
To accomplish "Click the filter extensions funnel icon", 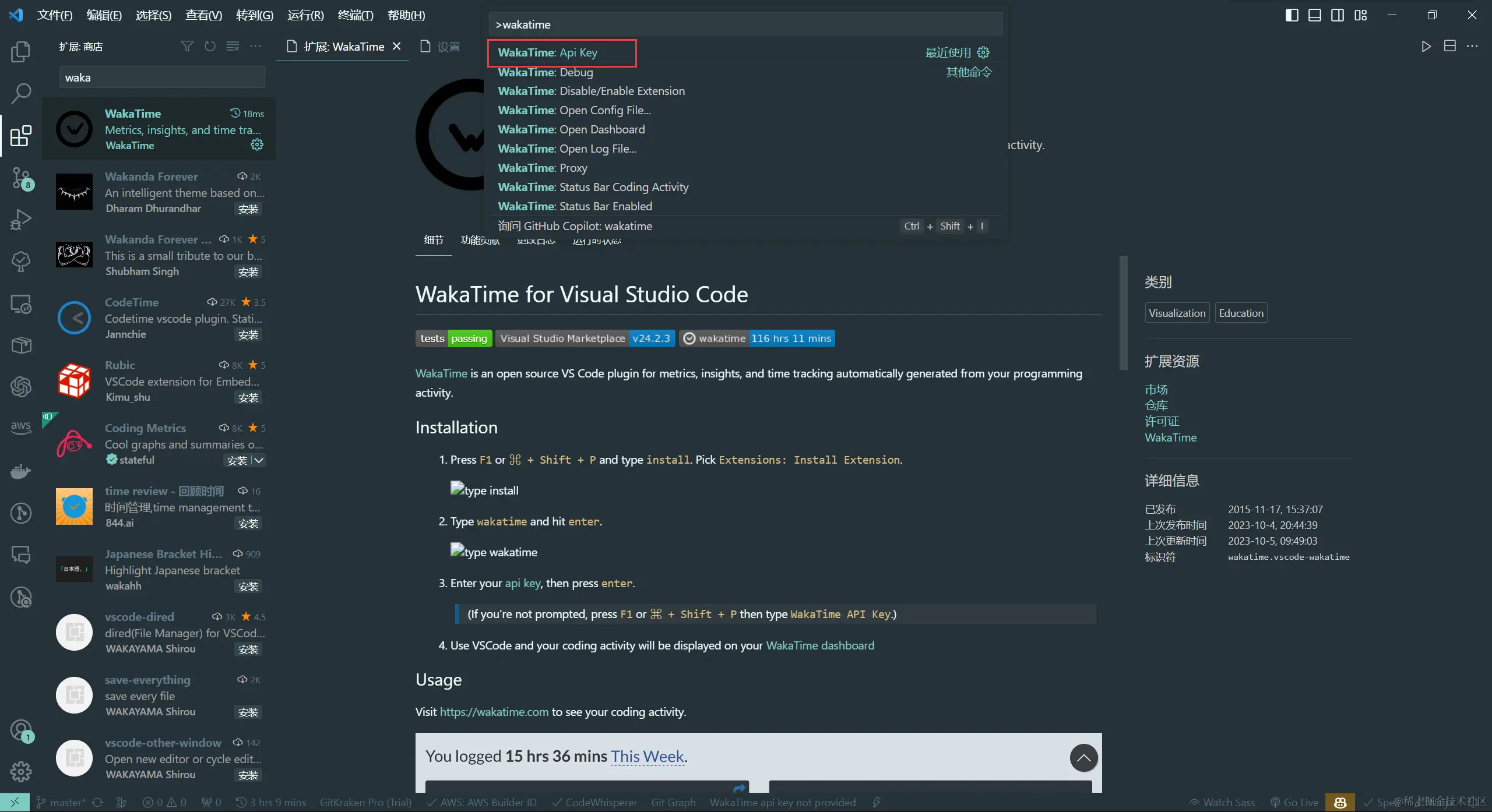I will pyautogui.click(x=187, y=46).
